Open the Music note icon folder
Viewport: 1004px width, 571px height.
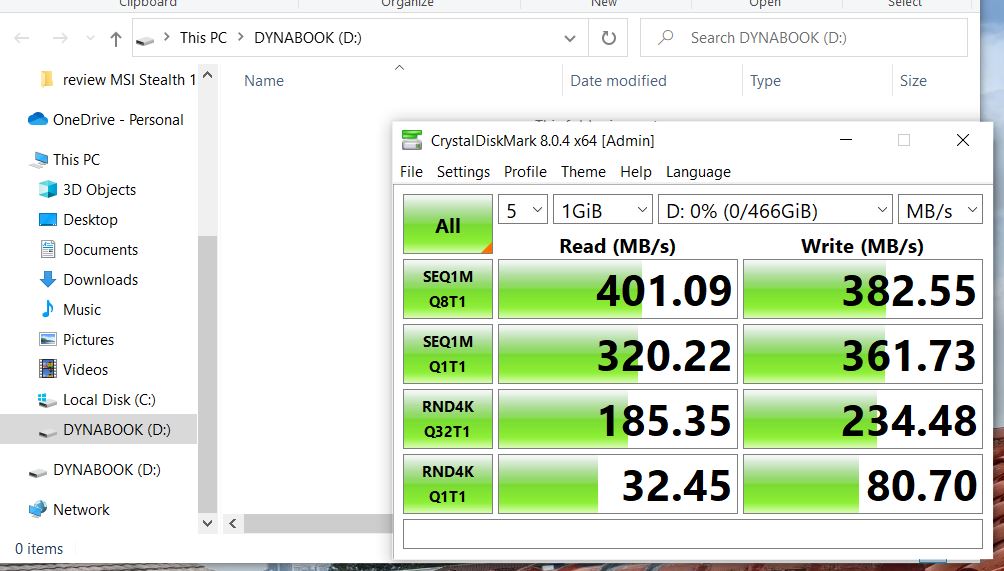[47, 309]
